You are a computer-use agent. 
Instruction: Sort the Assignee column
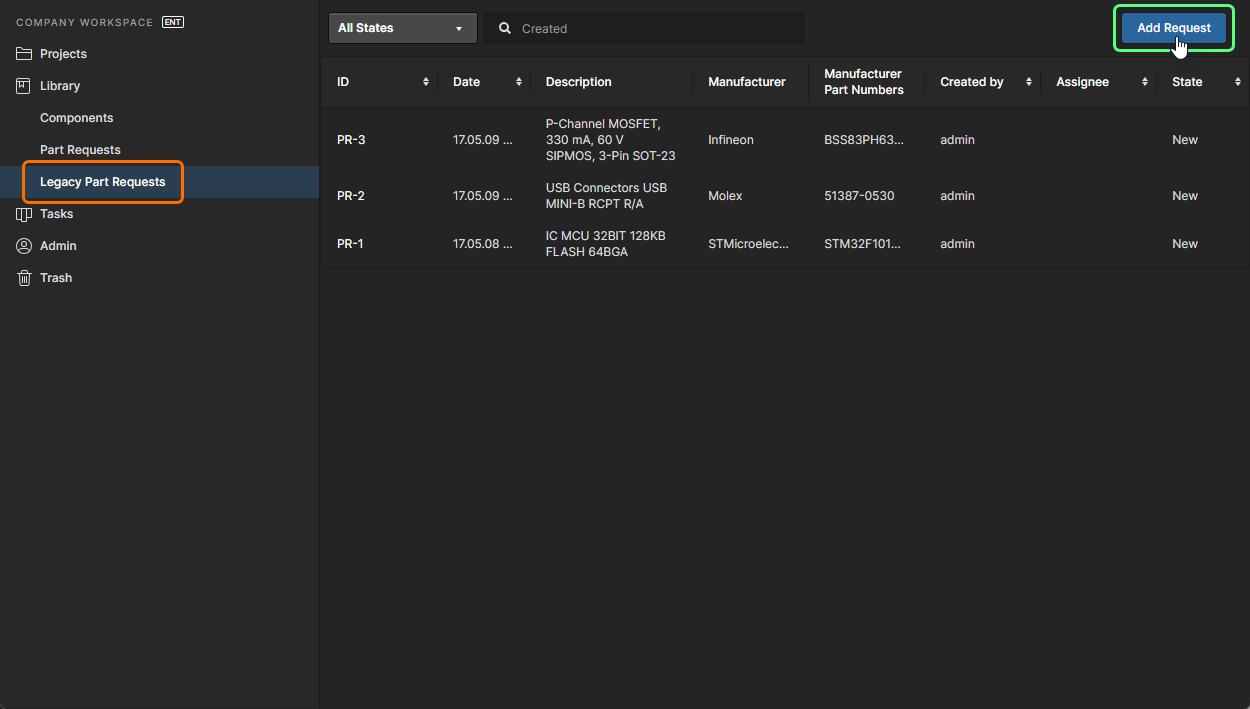[1144, 82]
